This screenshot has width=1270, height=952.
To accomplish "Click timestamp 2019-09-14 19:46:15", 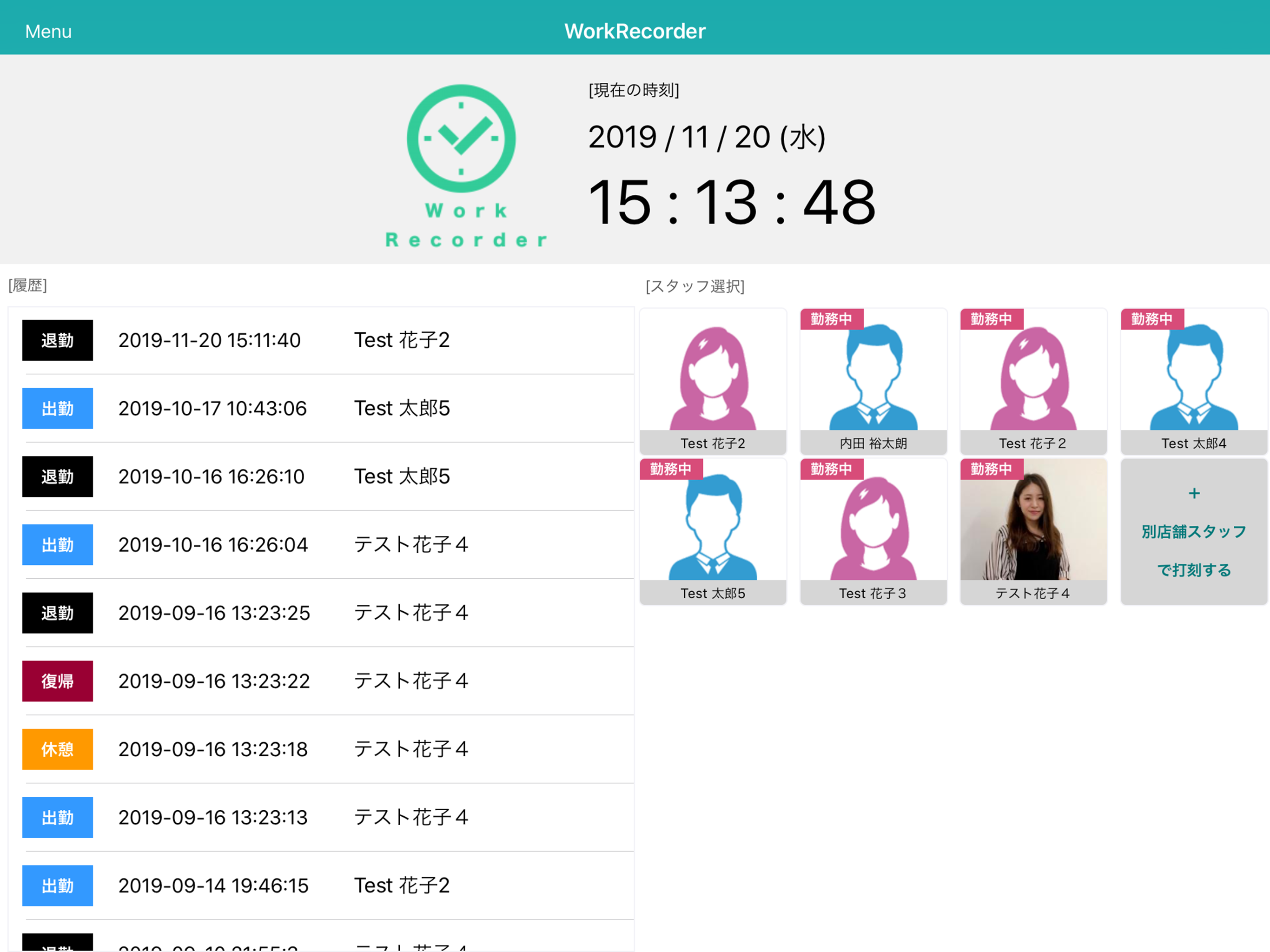I will tap(213, 886).
